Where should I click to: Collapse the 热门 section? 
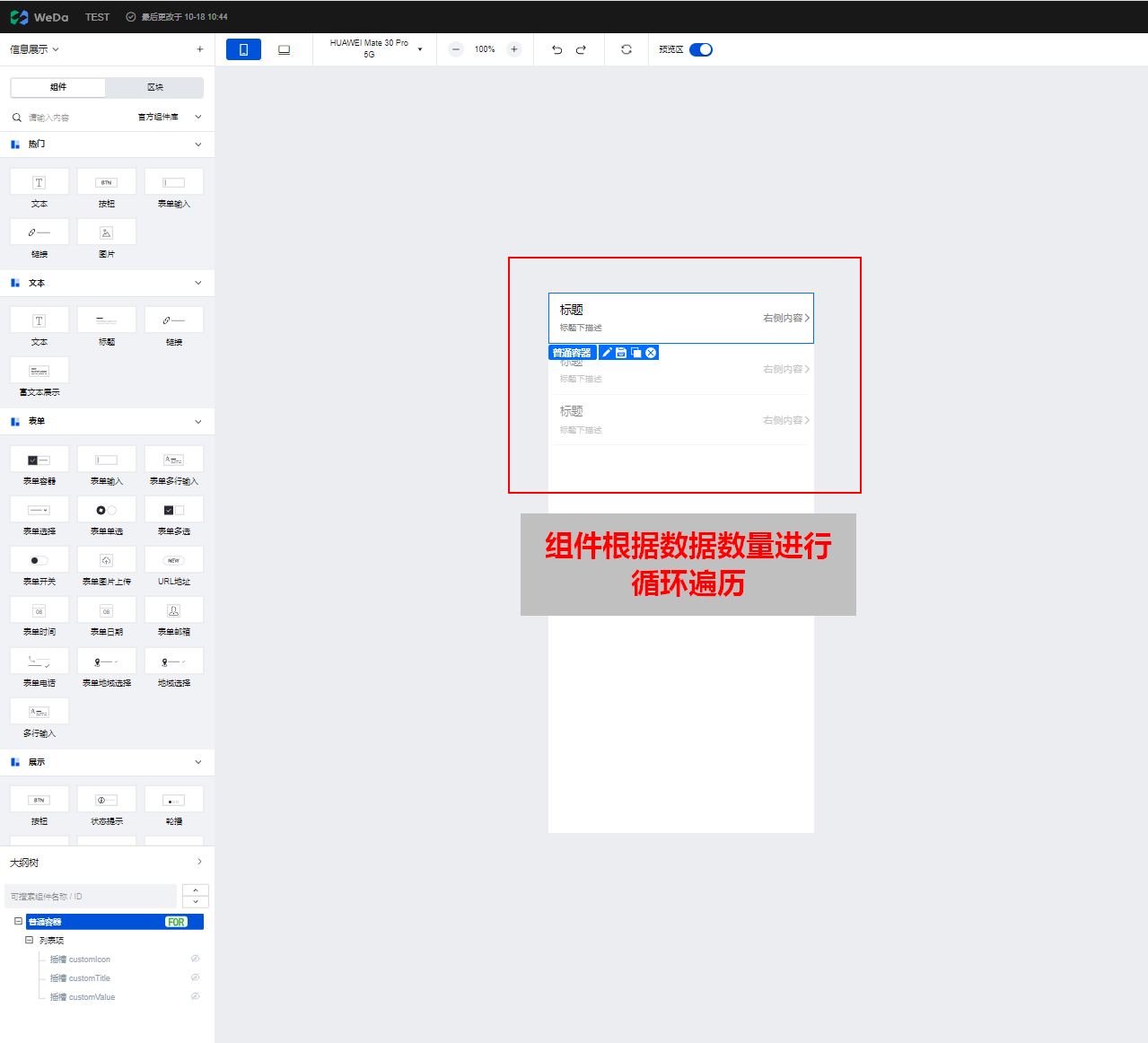(x=198, y=145)
